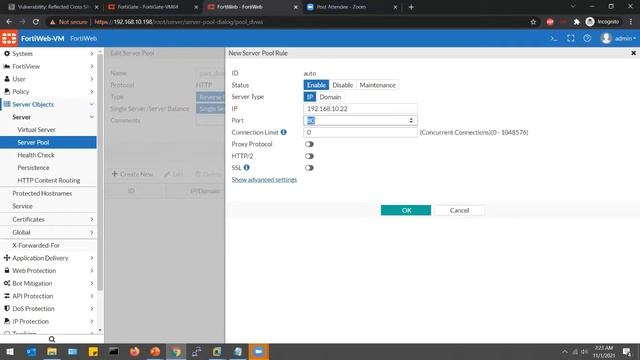Expand the System menu
The width and height of the screenshot is (640, 360).
coord(48,53)
